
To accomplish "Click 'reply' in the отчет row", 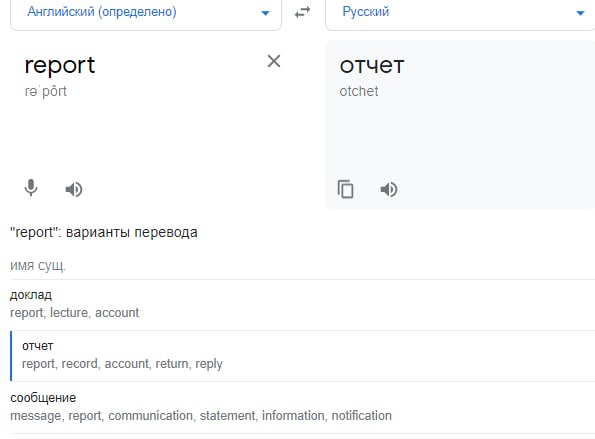I will (x=209, y=364).
